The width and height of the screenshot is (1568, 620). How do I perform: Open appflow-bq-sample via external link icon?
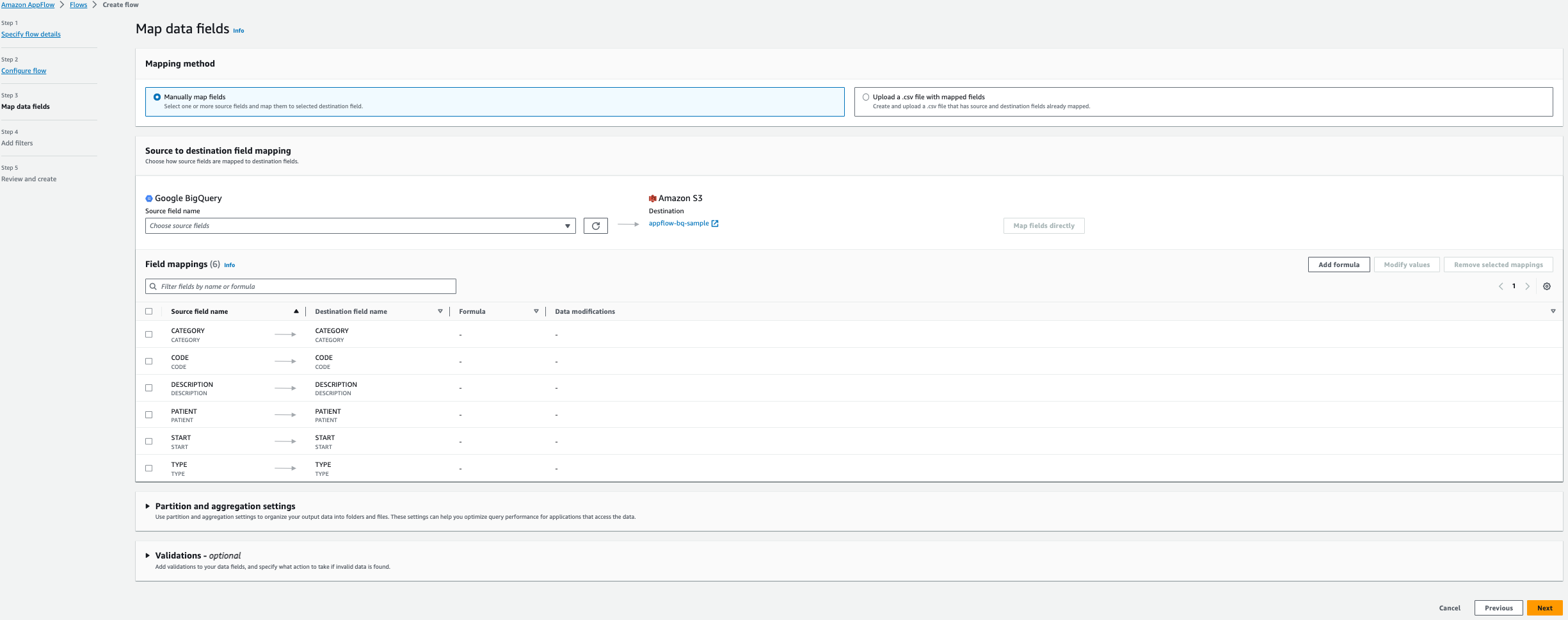point(716,224)
